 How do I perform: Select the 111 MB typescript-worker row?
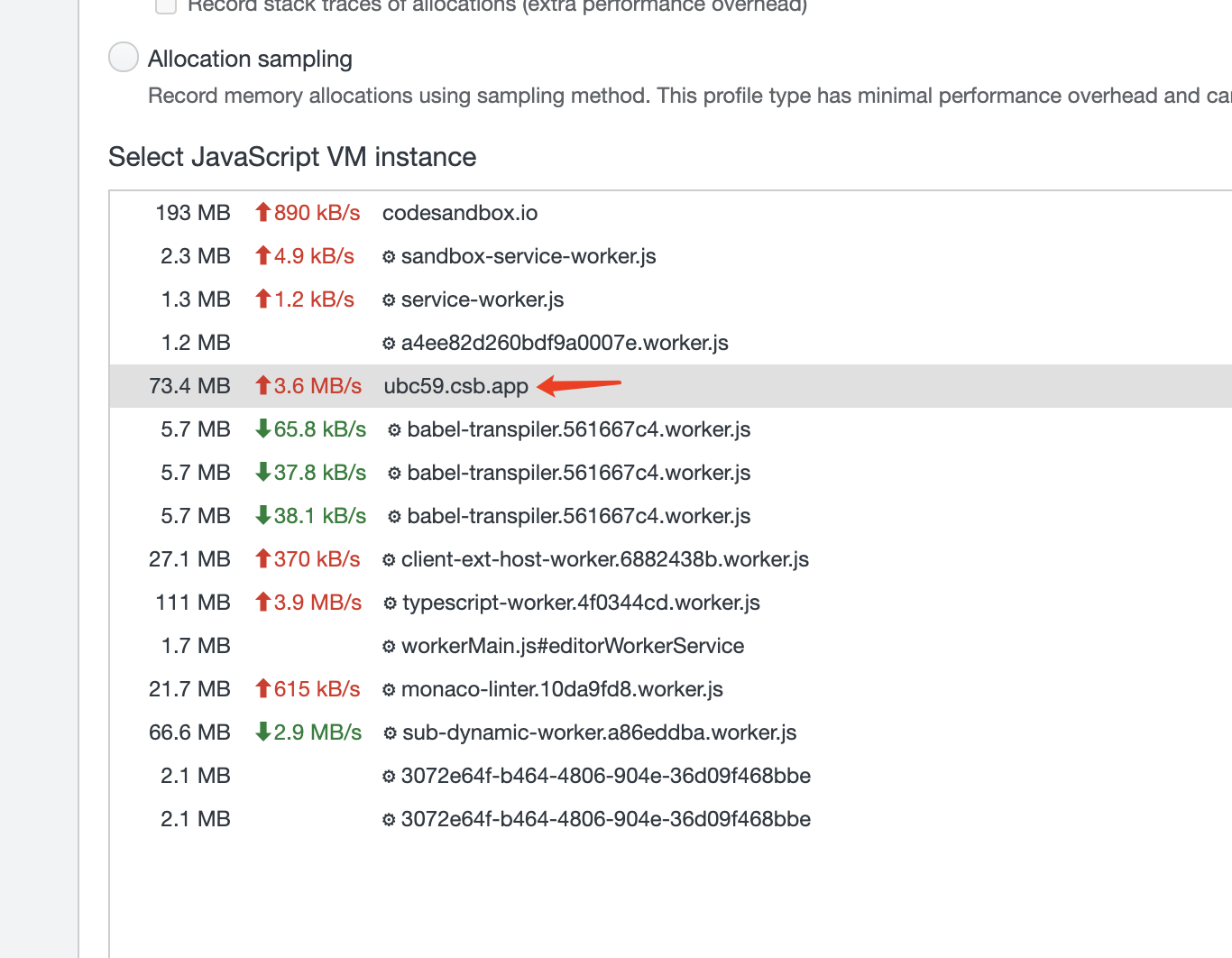631,603
